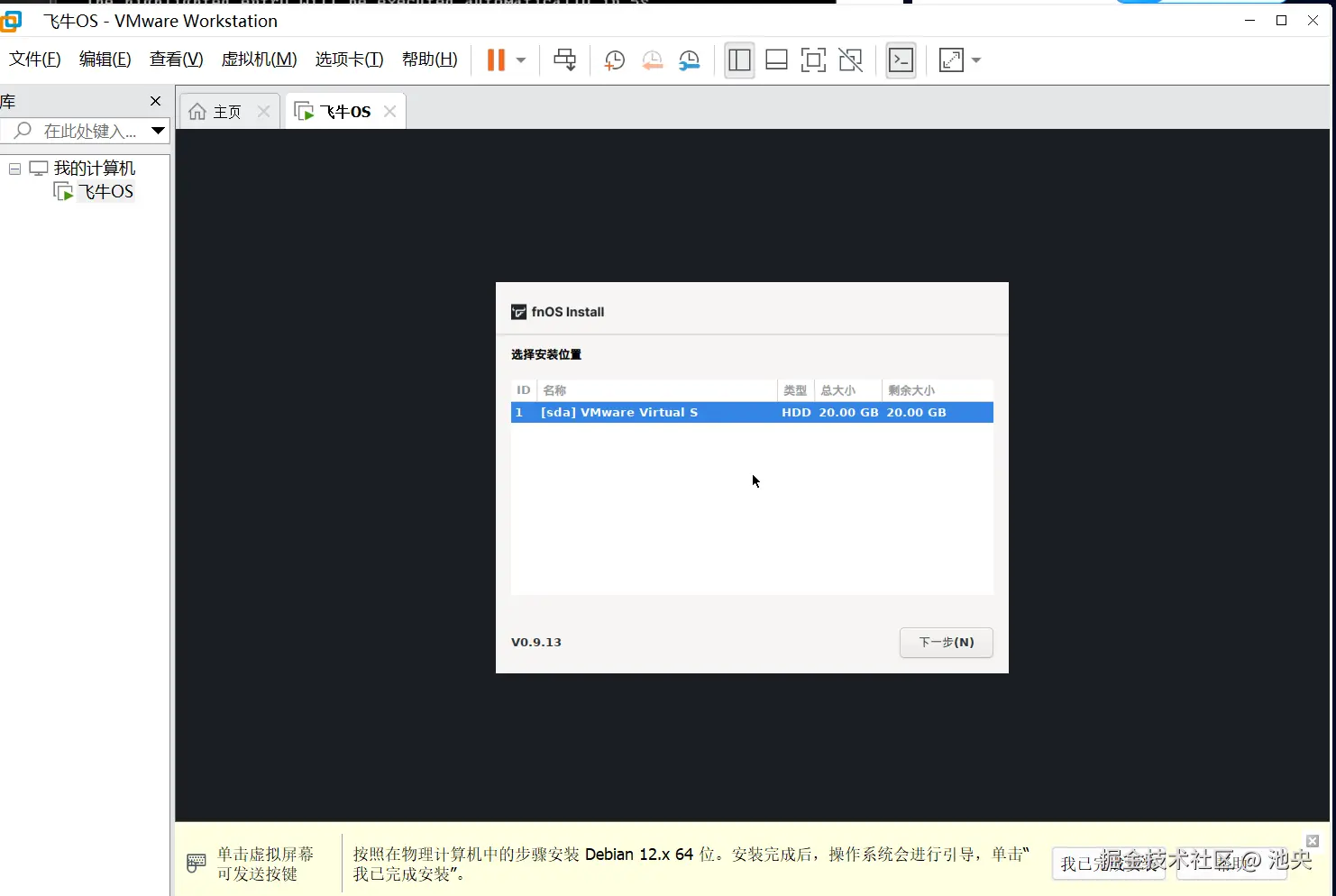The height and width of the screenshot is (896, 1336).
Task: Click the 我已完成安装 button
Action: click(x=1110, y=863)
